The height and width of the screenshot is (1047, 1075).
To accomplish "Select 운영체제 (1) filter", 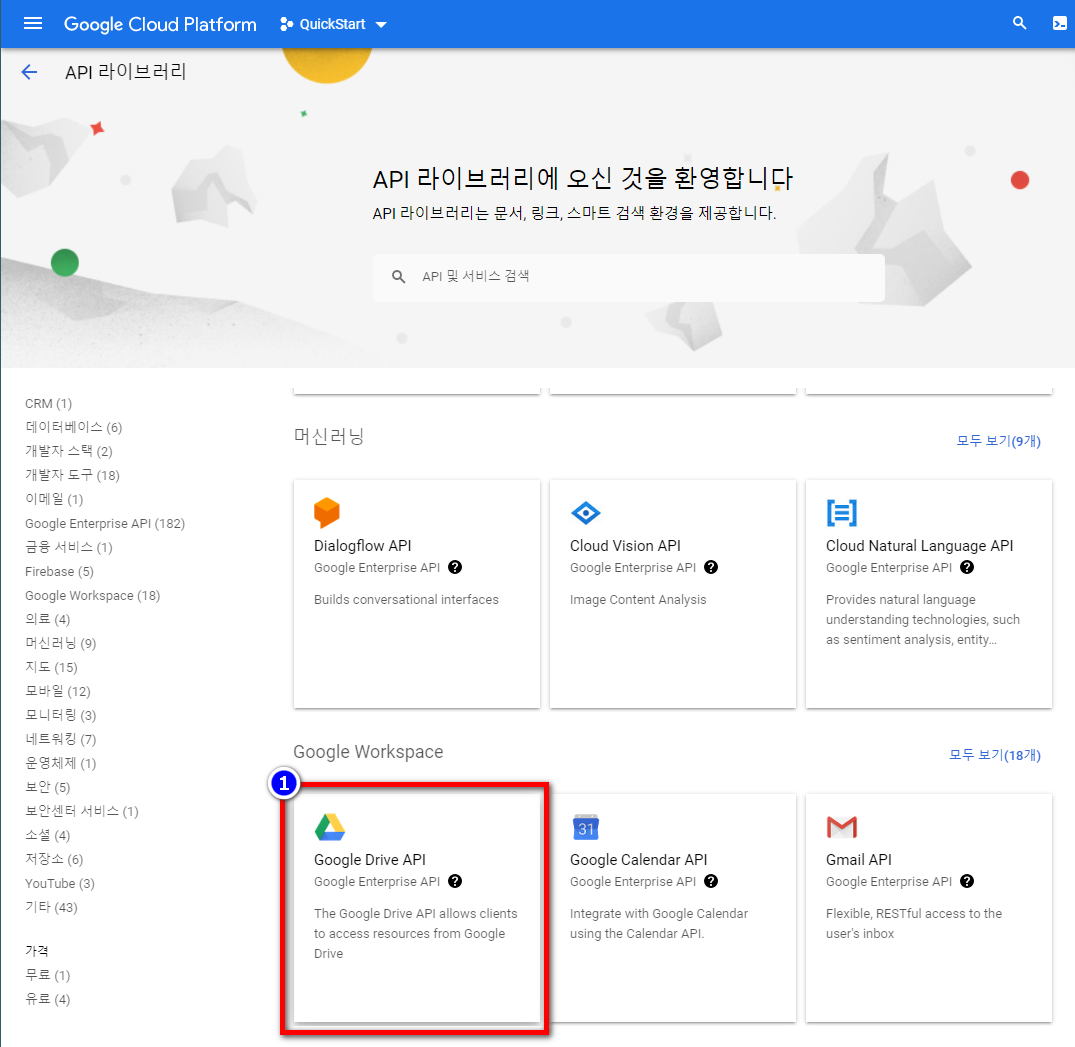I will point(61,763).
